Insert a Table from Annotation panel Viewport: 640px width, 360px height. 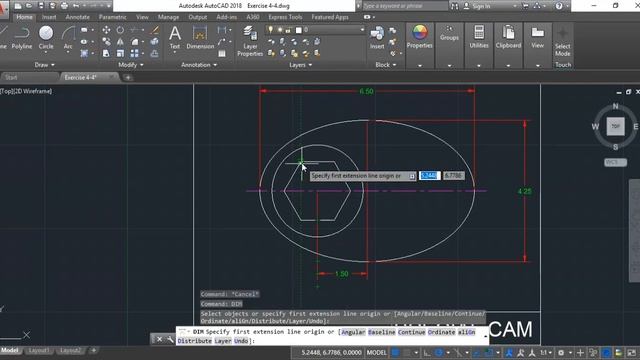222,53
